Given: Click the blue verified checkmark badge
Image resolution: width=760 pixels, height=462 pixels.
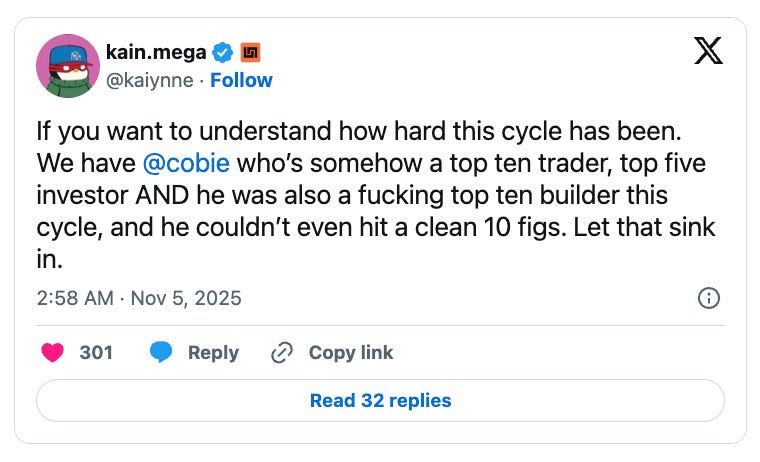Looking at the screenshot, I should click(222, 52).
